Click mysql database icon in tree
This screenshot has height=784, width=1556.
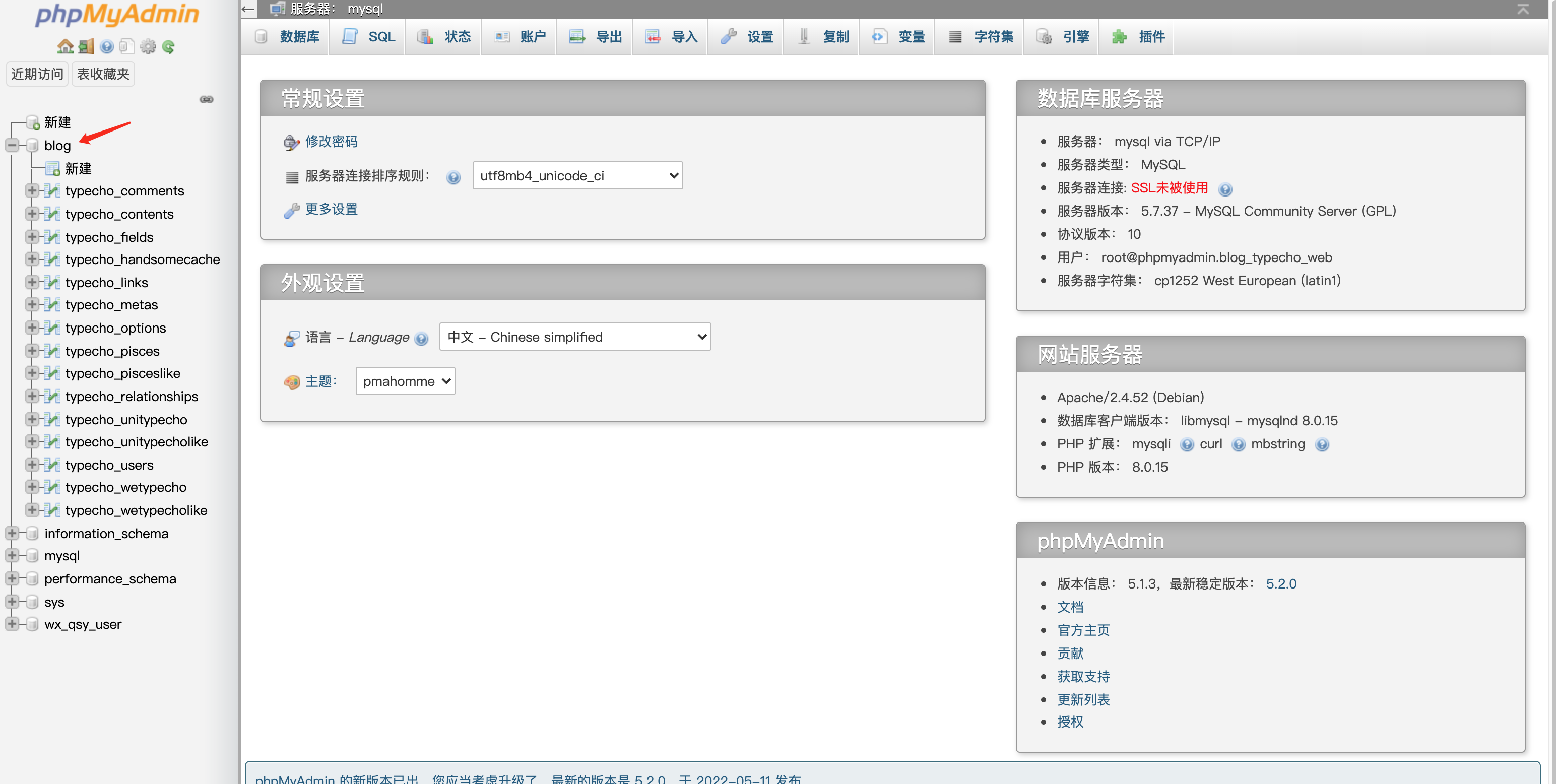coord(33,556)
